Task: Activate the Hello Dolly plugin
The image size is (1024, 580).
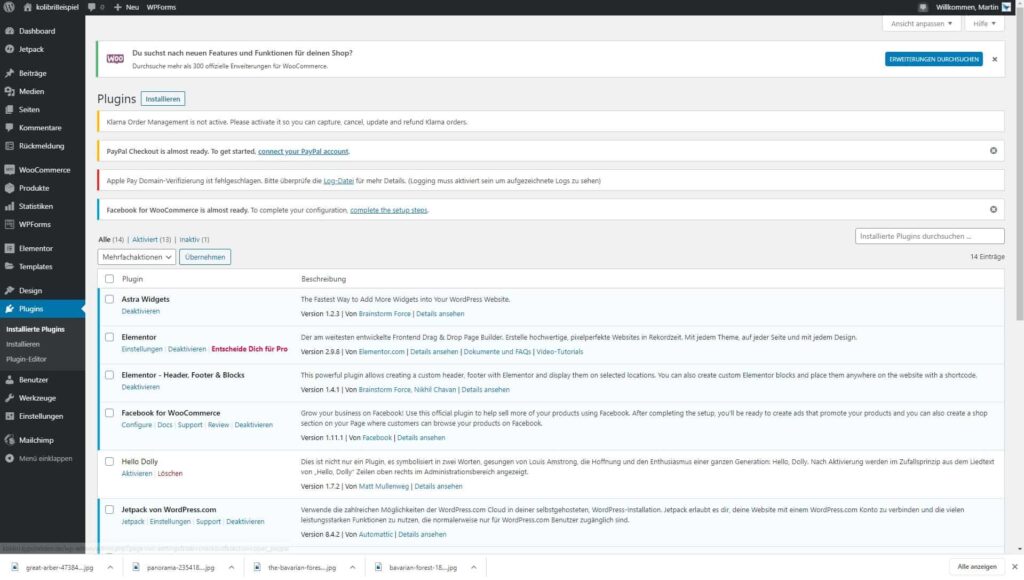Action: coord(136,474)
